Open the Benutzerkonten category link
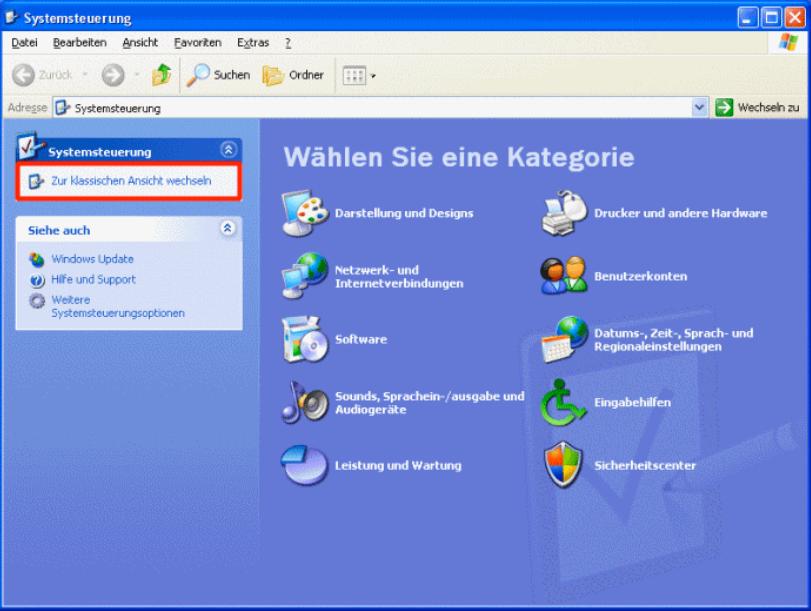 pos(640,276)
